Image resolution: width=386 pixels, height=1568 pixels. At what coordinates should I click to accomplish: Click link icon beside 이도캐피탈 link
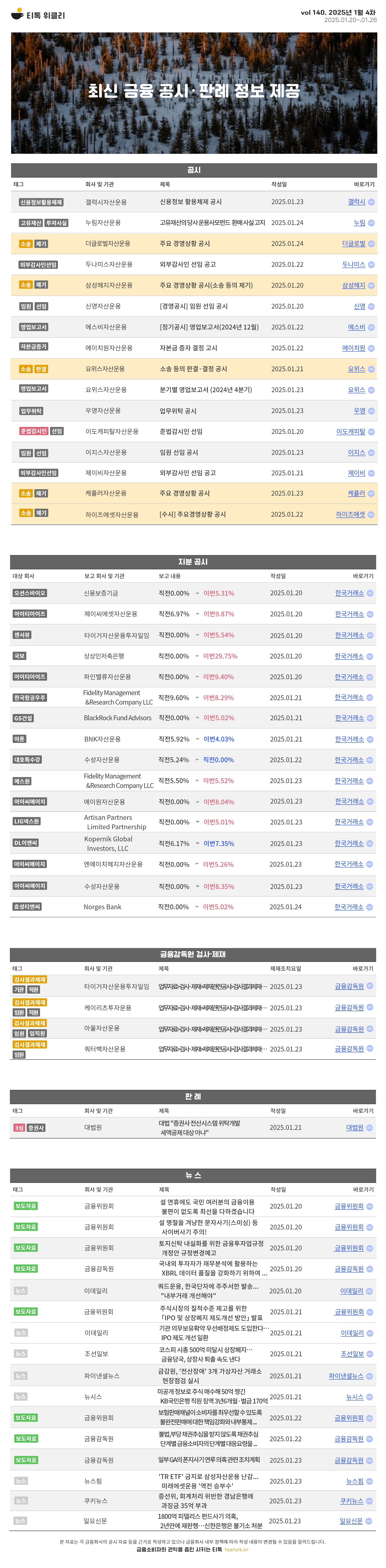[371, 432]
